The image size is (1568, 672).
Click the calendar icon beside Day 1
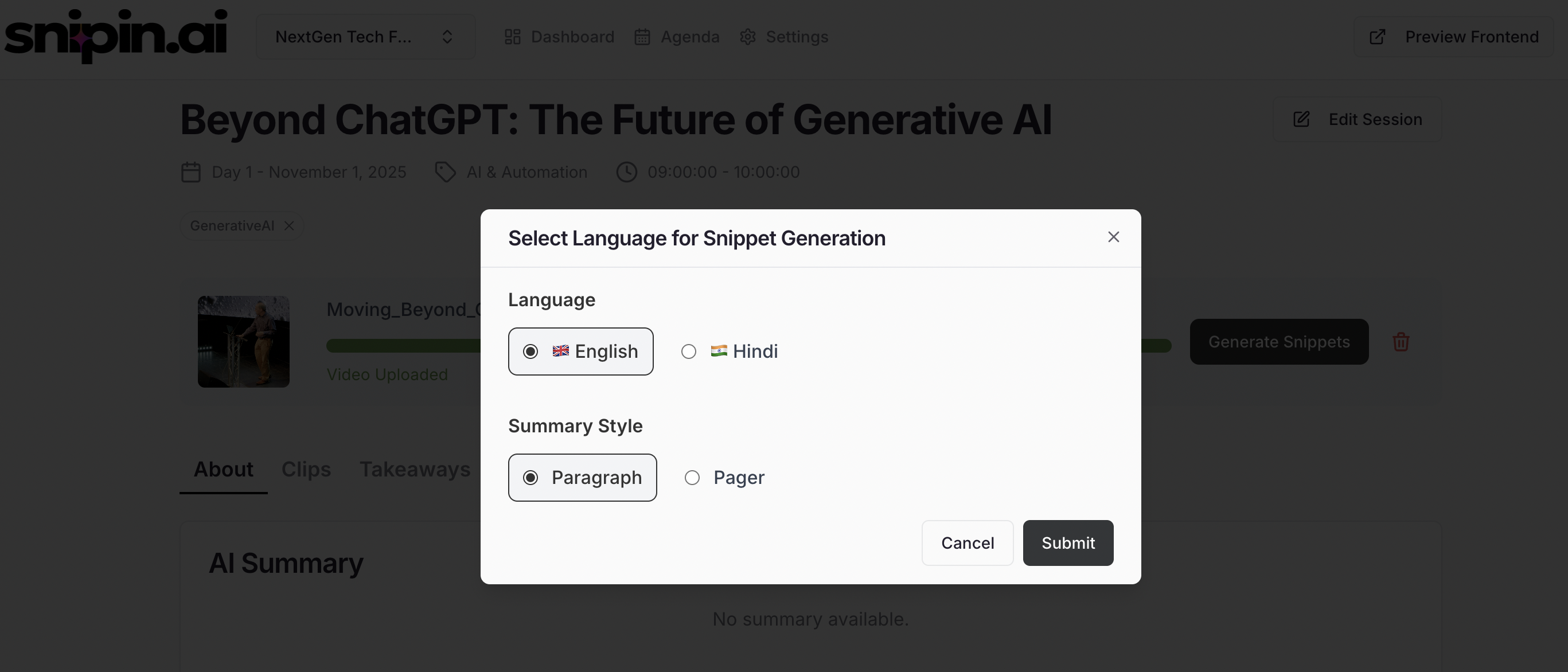coord(191,172)
